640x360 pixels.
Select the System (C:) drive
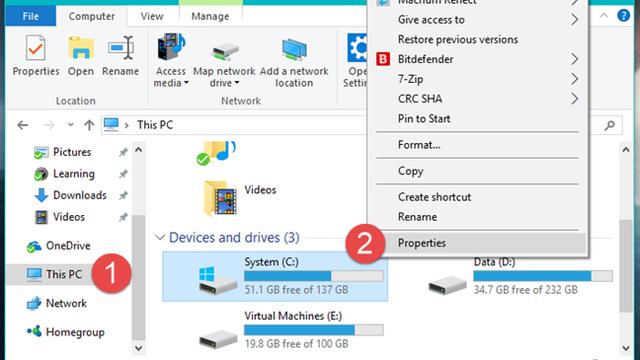tap(275, 276)
